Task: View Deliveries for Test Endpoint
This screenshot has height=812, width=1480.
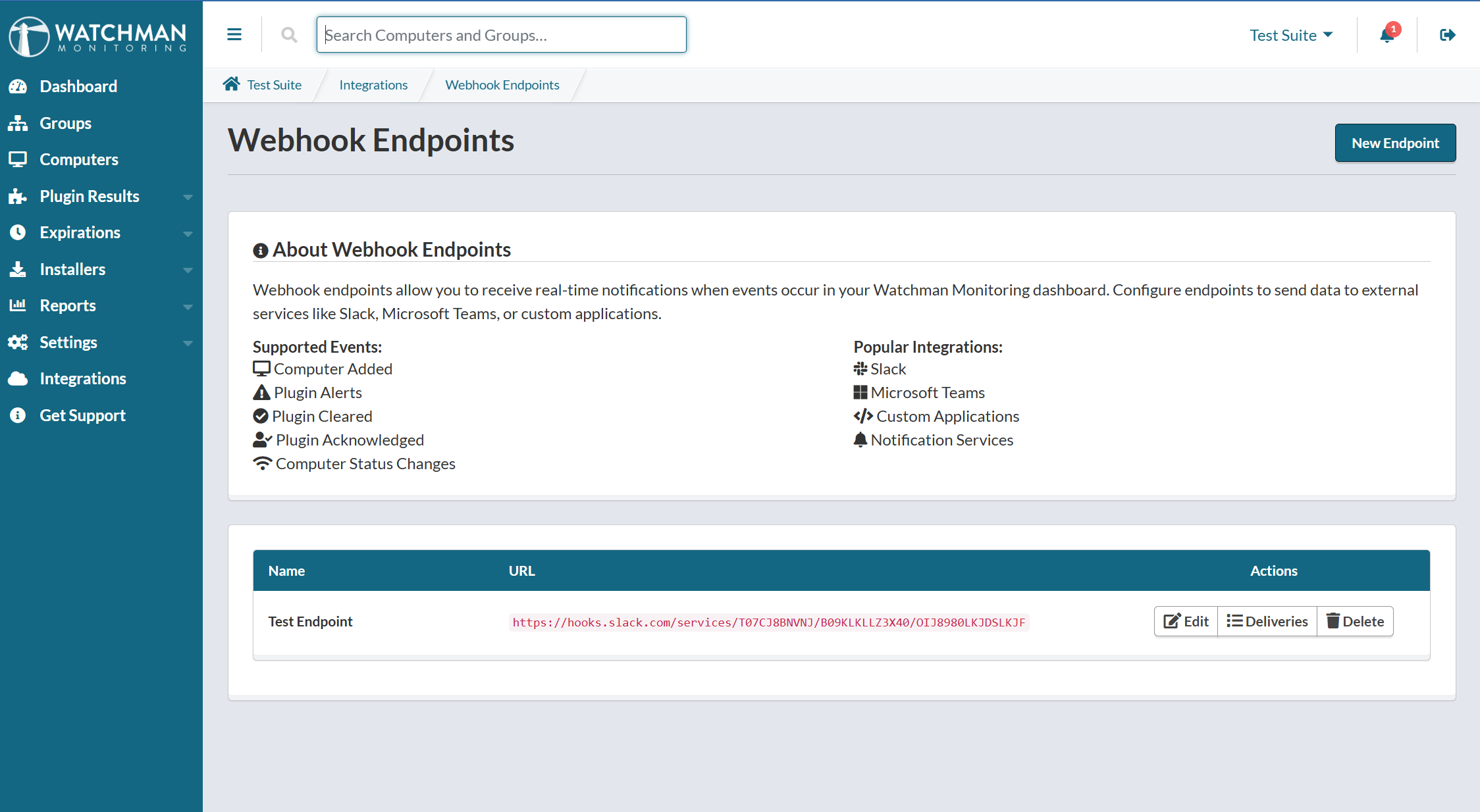Action: point(1267,621)
